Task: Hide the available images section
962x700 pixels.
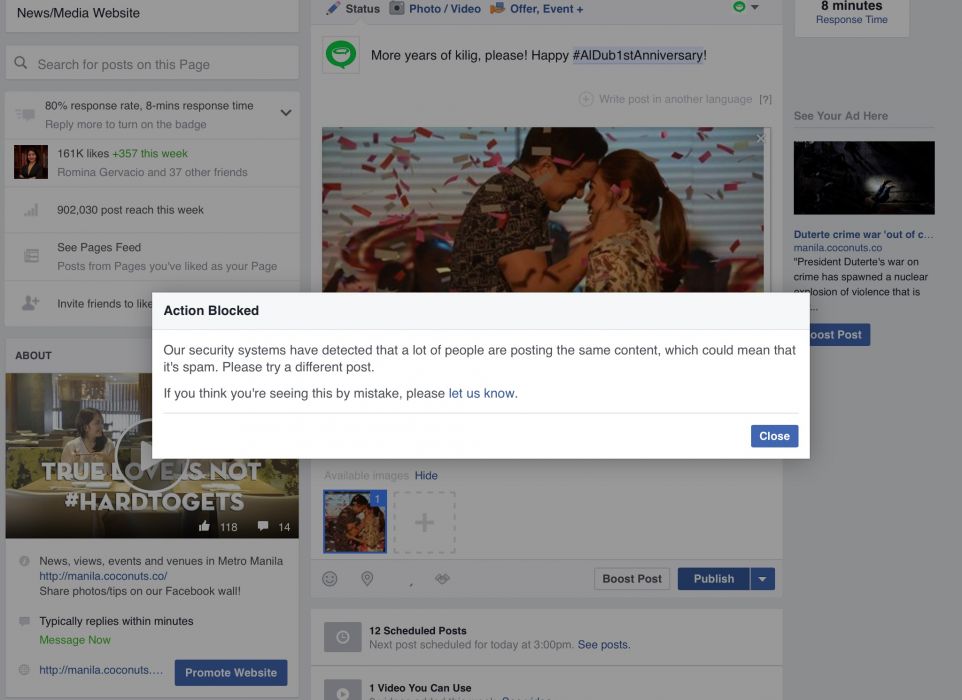Action: click(x=426, y=475)
